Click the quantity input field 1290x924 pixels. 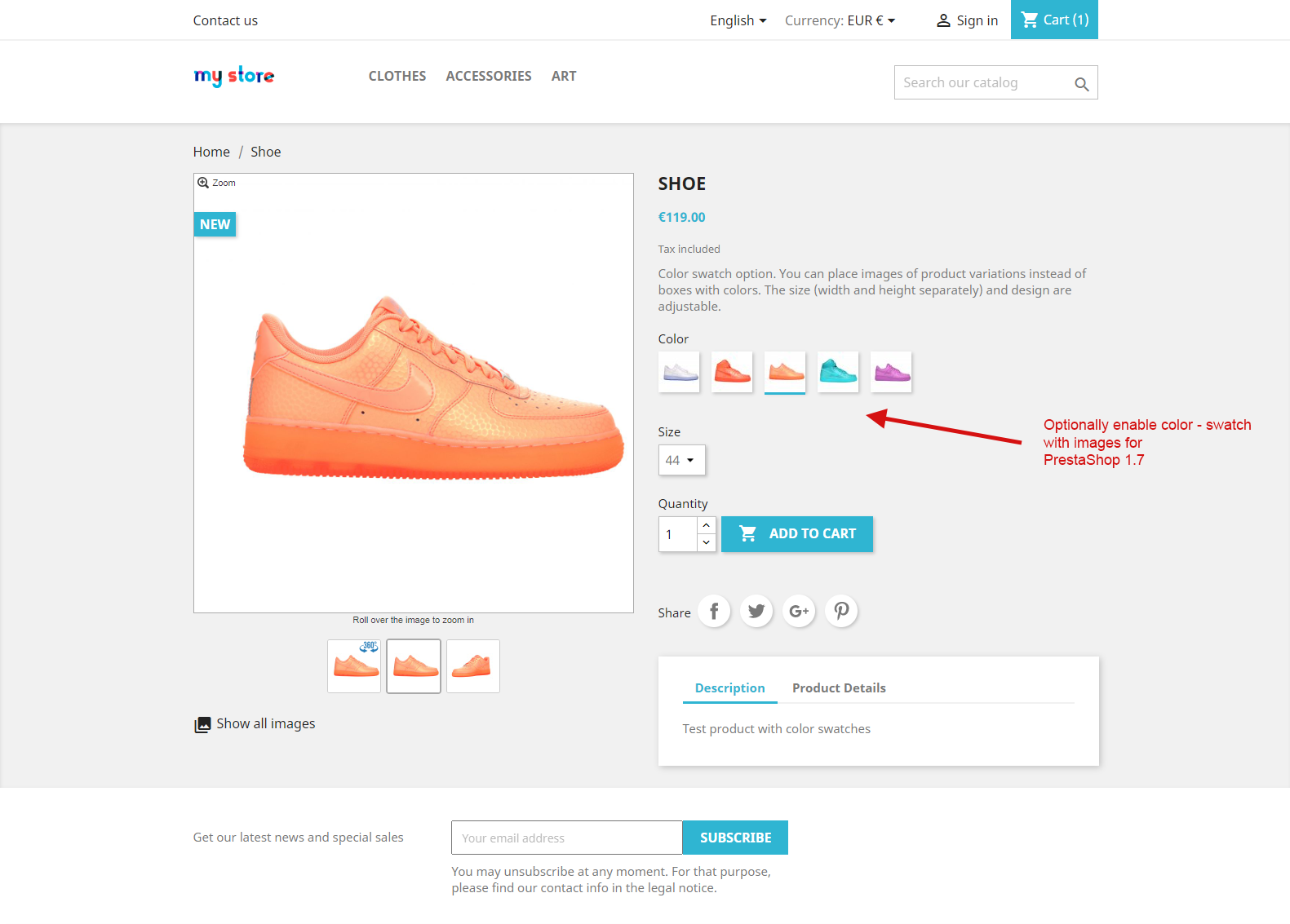coord(678,534)
